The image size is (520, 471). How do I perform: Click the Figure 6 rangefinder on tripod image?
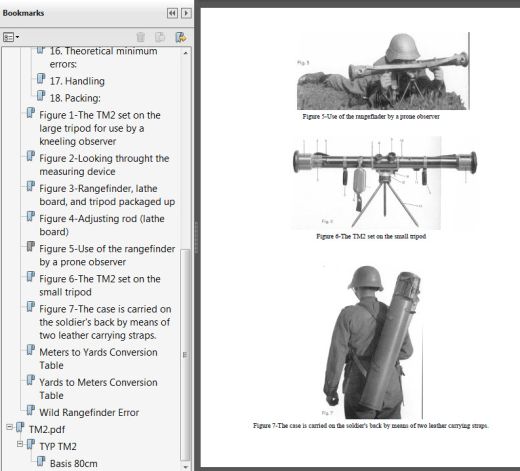tap(384, 183)
